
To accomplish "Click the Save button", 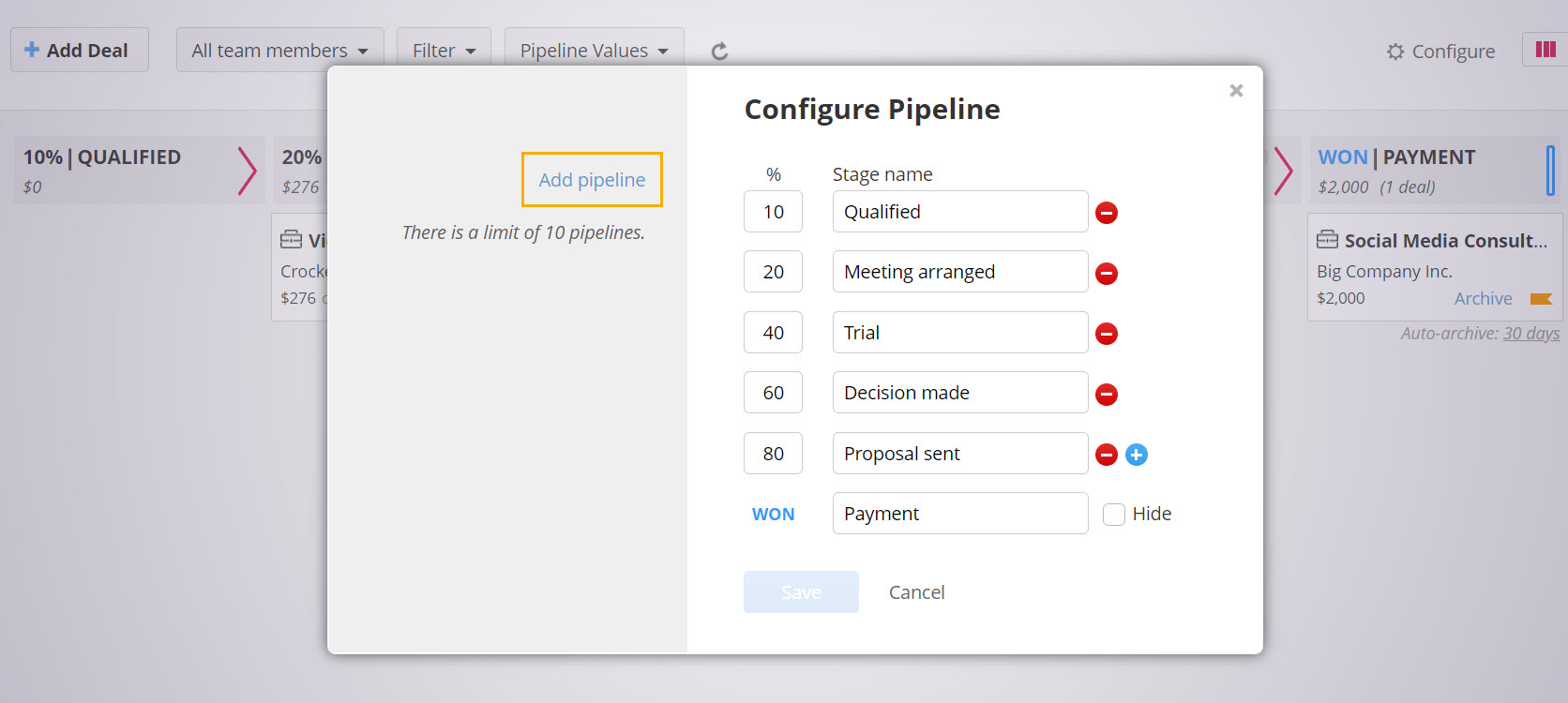I will click(x=801, y=592).
